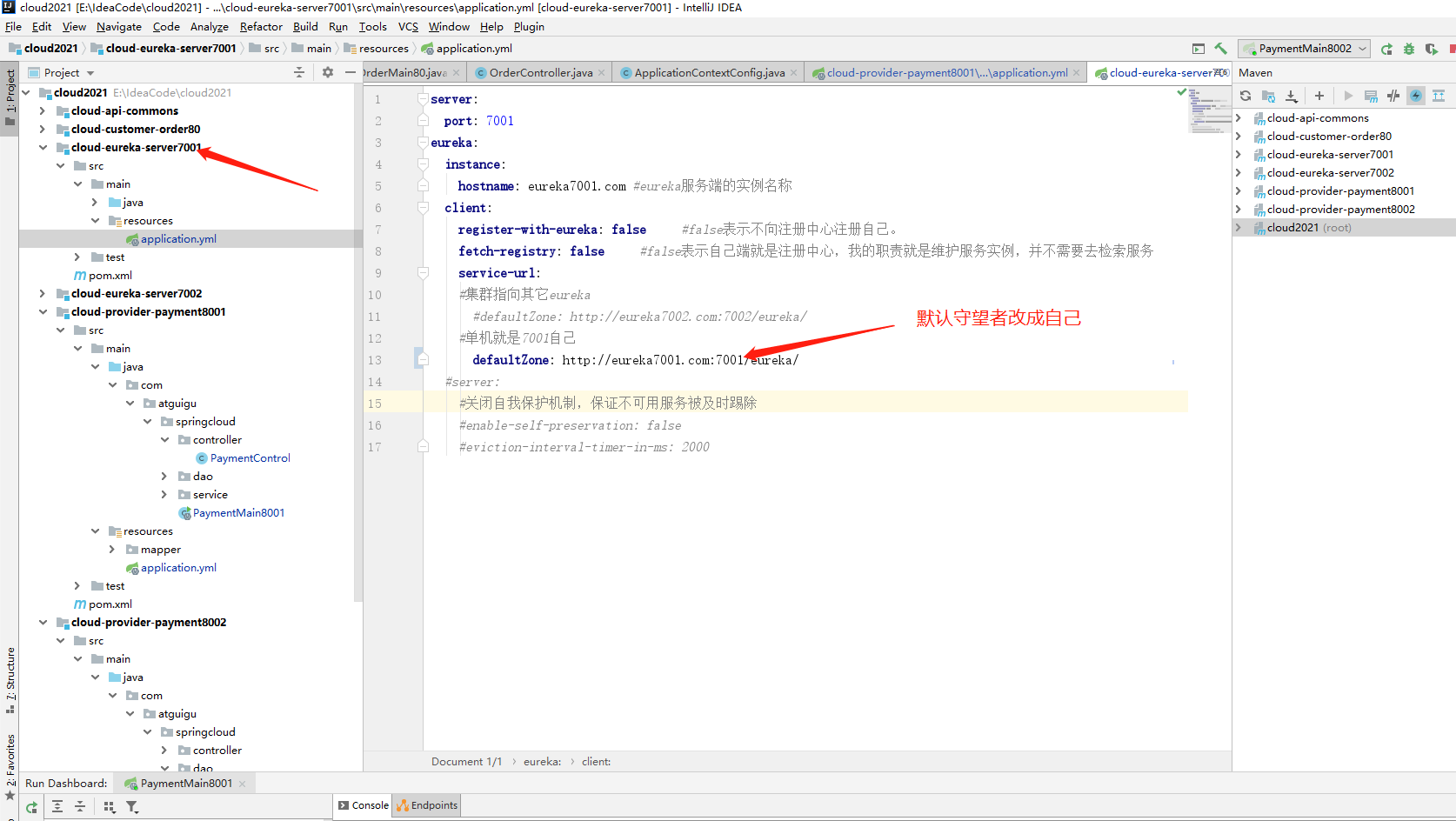This screenshot has height=821, width=1456.
Task: Toggle Maven offline mode lightning icon
Action: 1416,96
